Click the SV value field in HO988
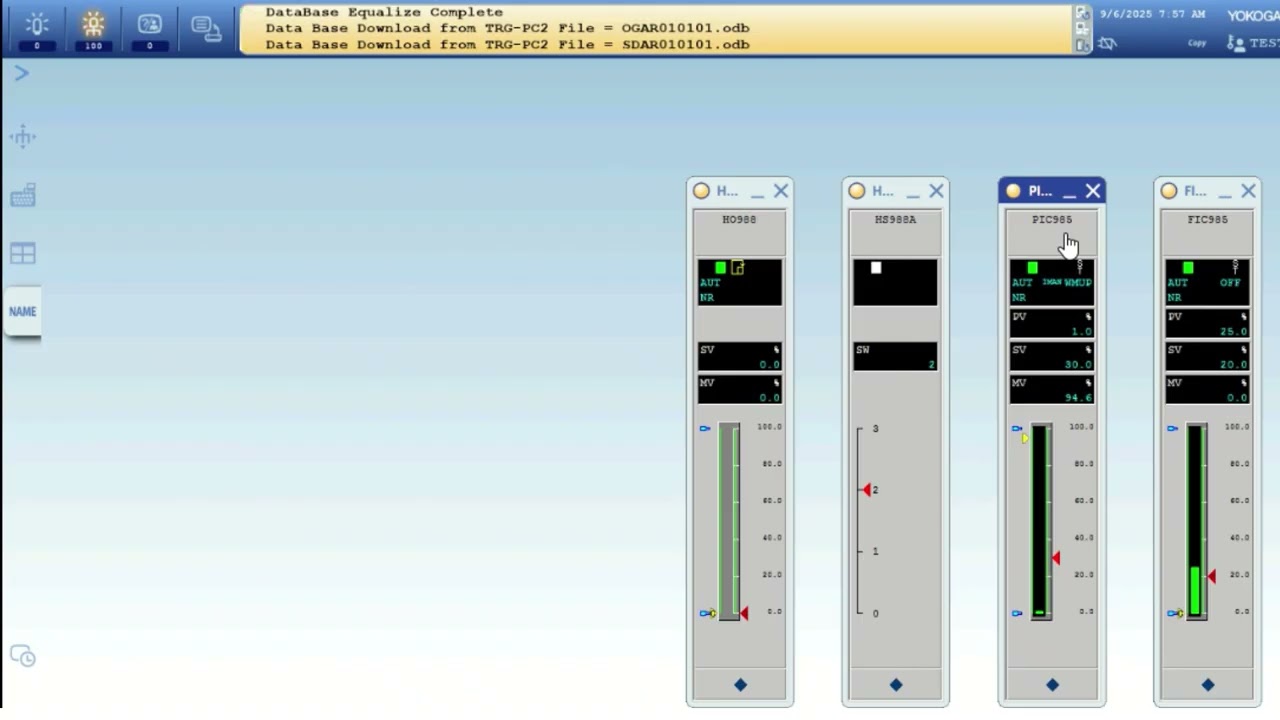 coord(740,357)
